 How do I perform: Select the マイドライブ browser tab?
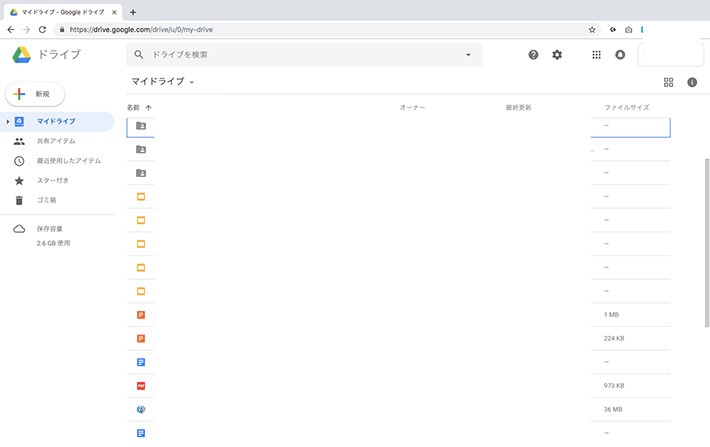point(63,12)
